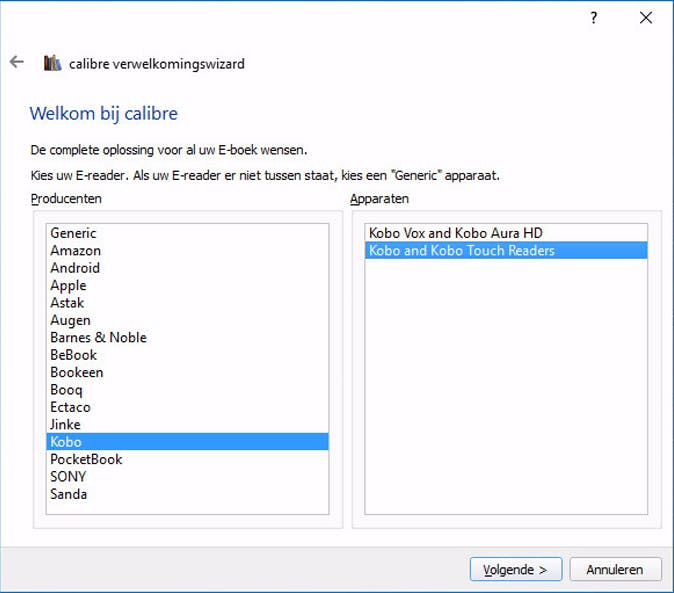Select Generic in the Producenten list
674x593 pixels.
[x=187, y=233]
